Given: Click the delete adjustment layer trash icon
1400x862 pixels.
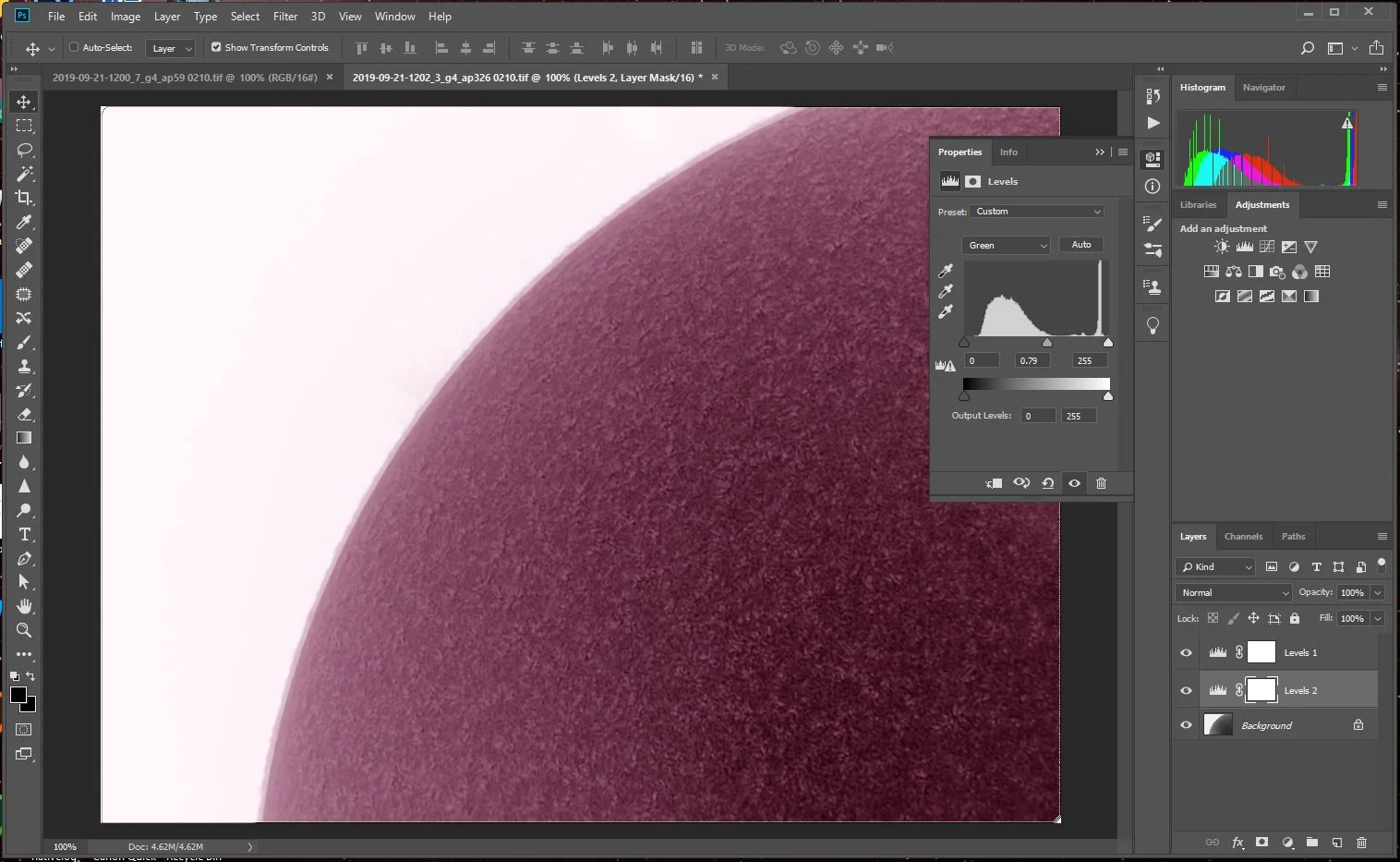Looking at the screenshot, I should click(x=1101, y=483).
